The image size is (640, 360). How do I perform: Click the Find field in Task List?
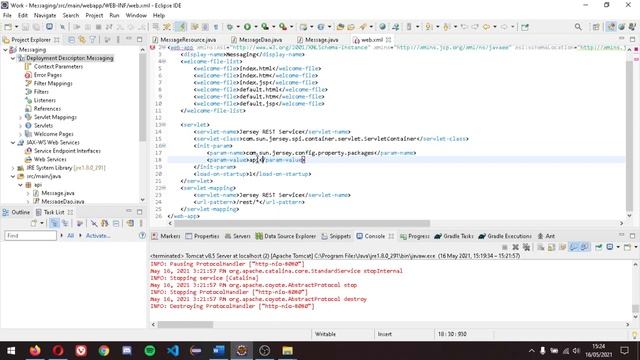(31, 236)
